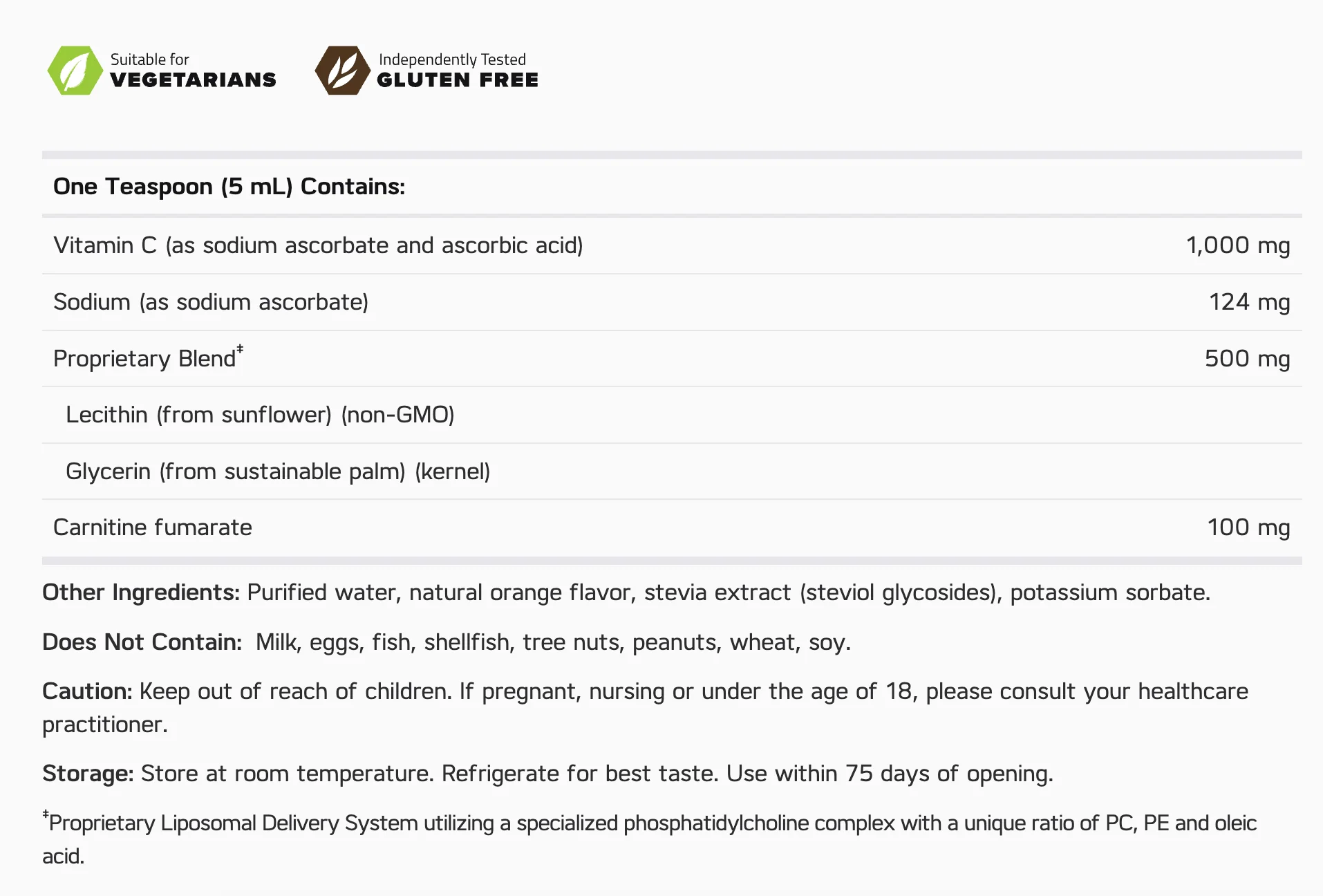Select the Lecithin (from sunflower) row
Viewport: 1323px width, 896px height.
click(672, 415)
